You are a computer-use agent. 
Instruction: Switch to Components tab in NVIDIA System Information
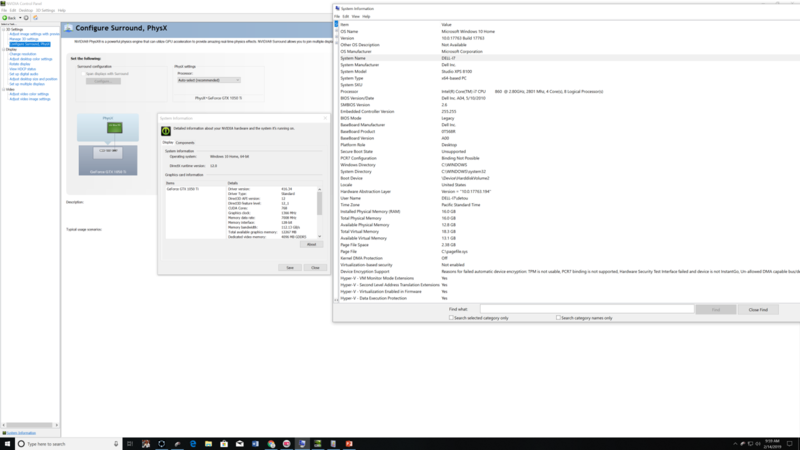click(185, 143)
